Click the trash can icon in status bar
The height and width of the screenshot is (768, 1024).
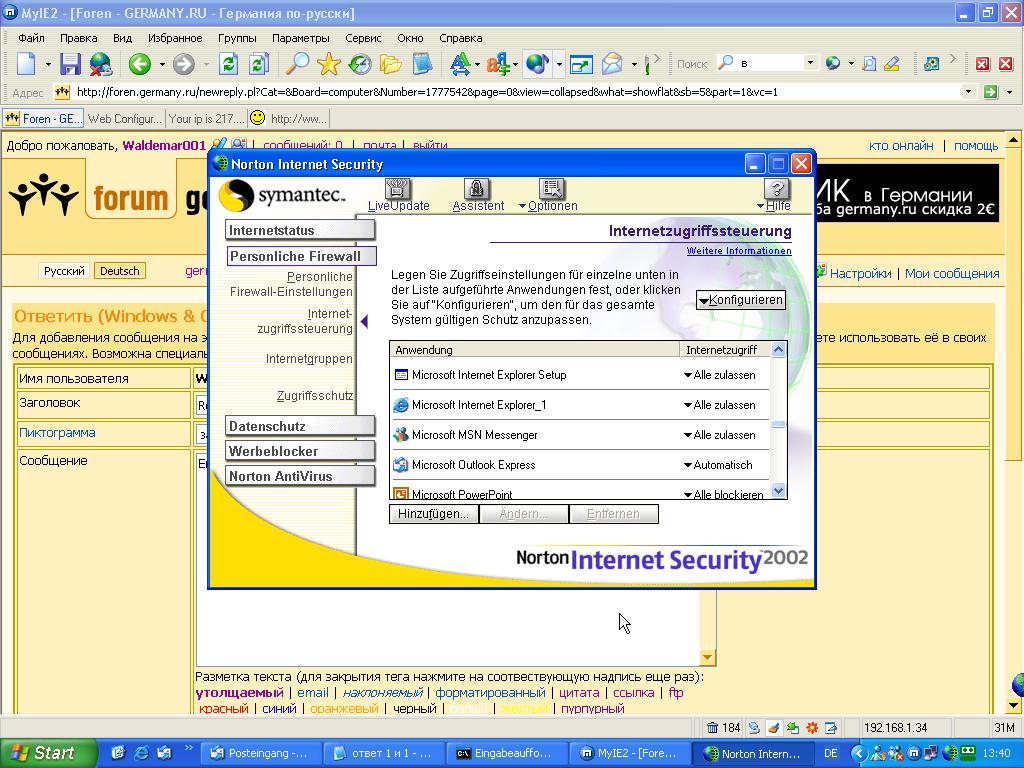tap(712, 728)
